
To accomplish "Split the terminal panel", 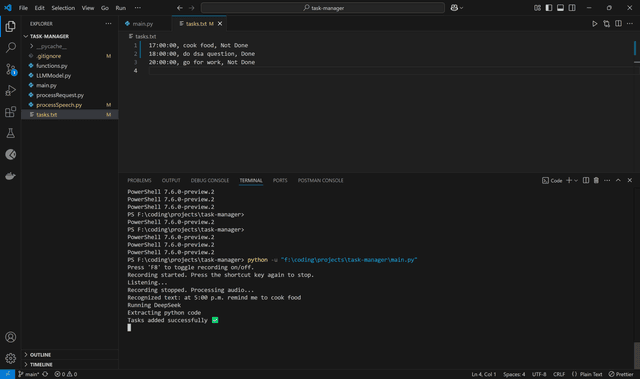I will [586, 180].
